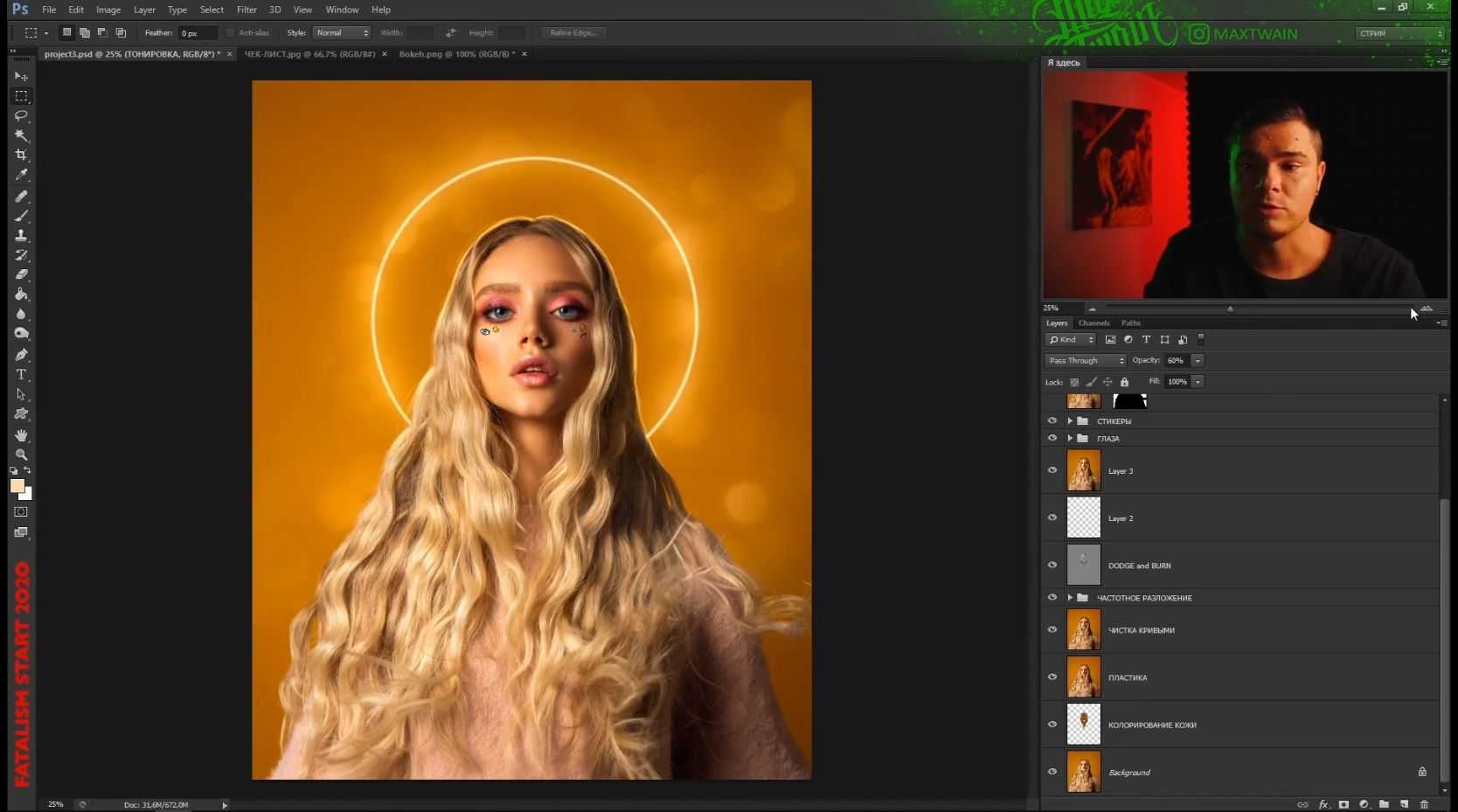Open the Filter menu
The image size is (1458, 812).
coord(246,10)
